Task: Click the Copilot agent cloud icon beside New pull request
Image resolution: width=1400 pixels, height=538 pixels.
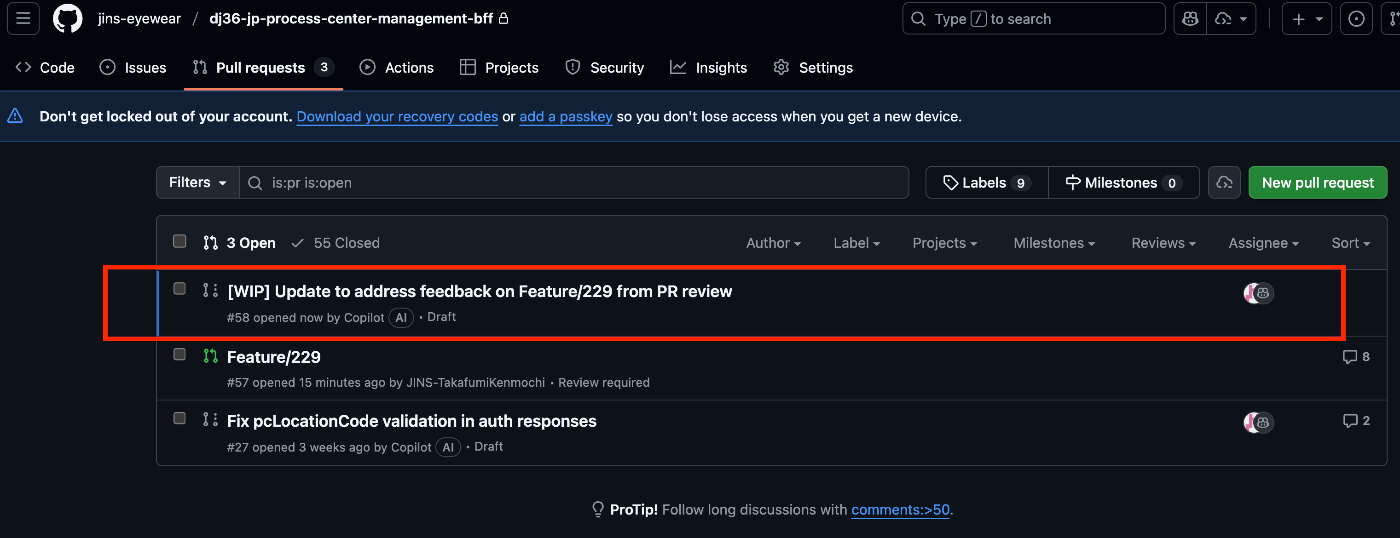Action: [x=1224, y=182]
